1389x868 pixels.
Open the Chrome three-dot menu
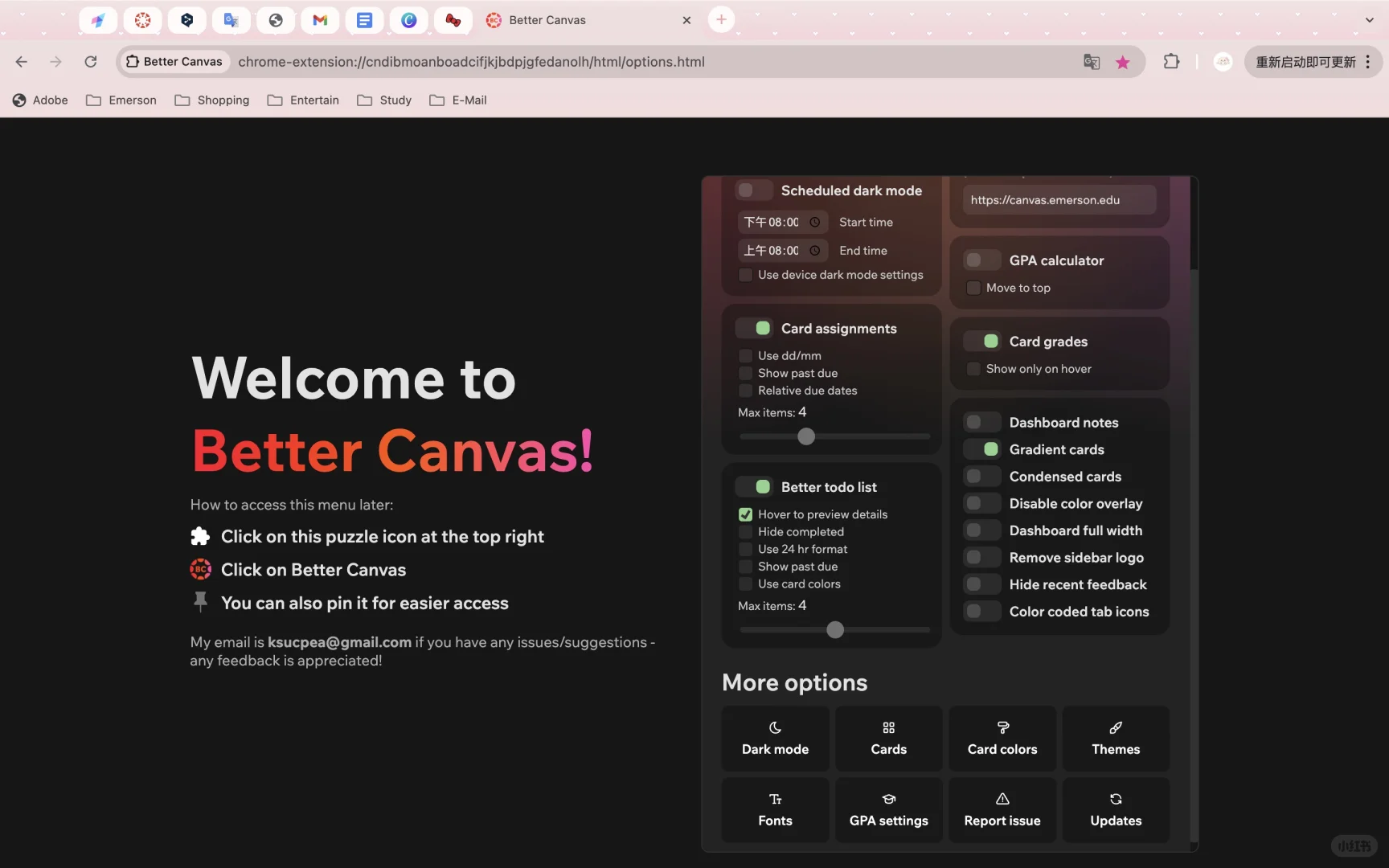(1367, 62)
